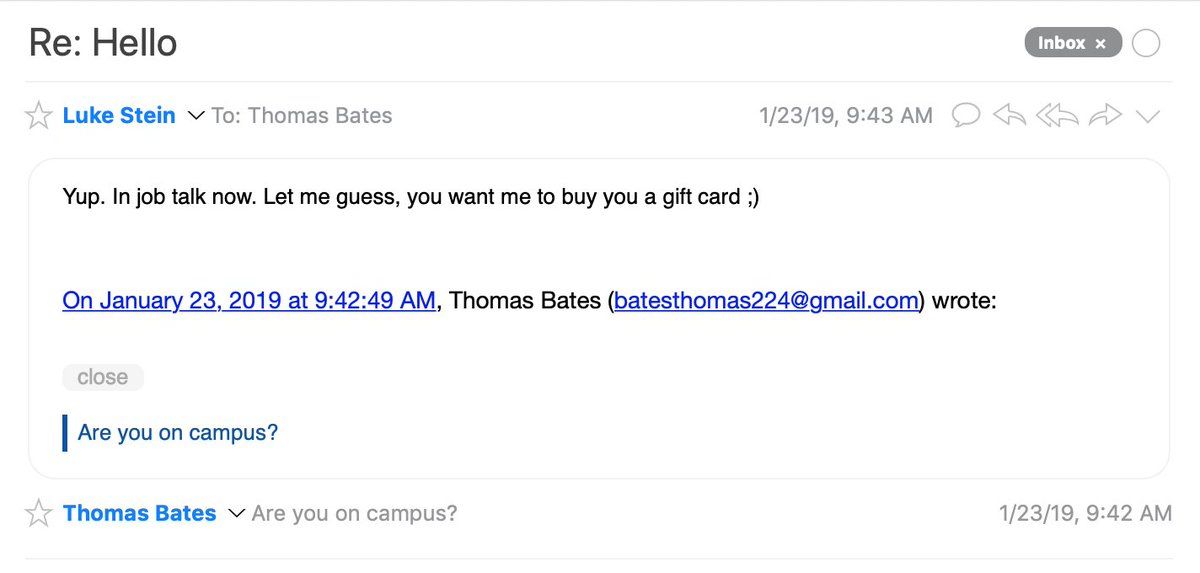Click the January 23, 2019 date link

tap(249, 300)
